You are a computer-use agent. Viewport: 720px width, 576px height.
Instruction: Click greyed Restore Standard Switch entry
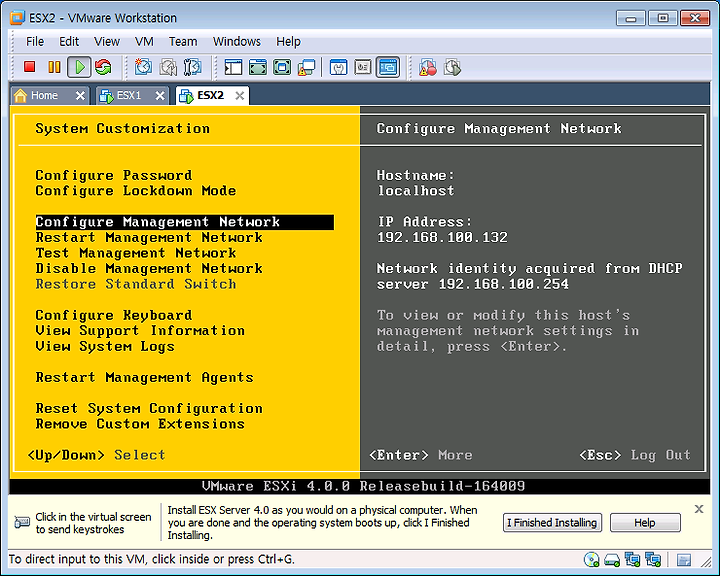[136, 284]
